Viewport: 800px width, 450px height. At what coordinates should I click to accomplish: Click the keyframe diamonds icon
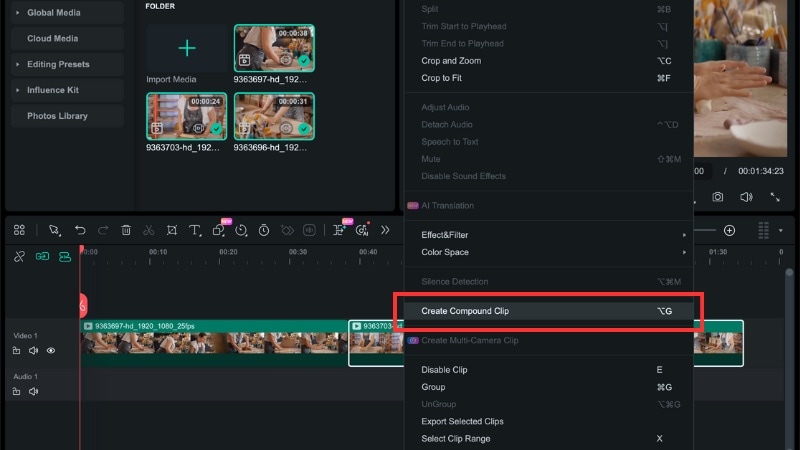[x=287, y=230]
